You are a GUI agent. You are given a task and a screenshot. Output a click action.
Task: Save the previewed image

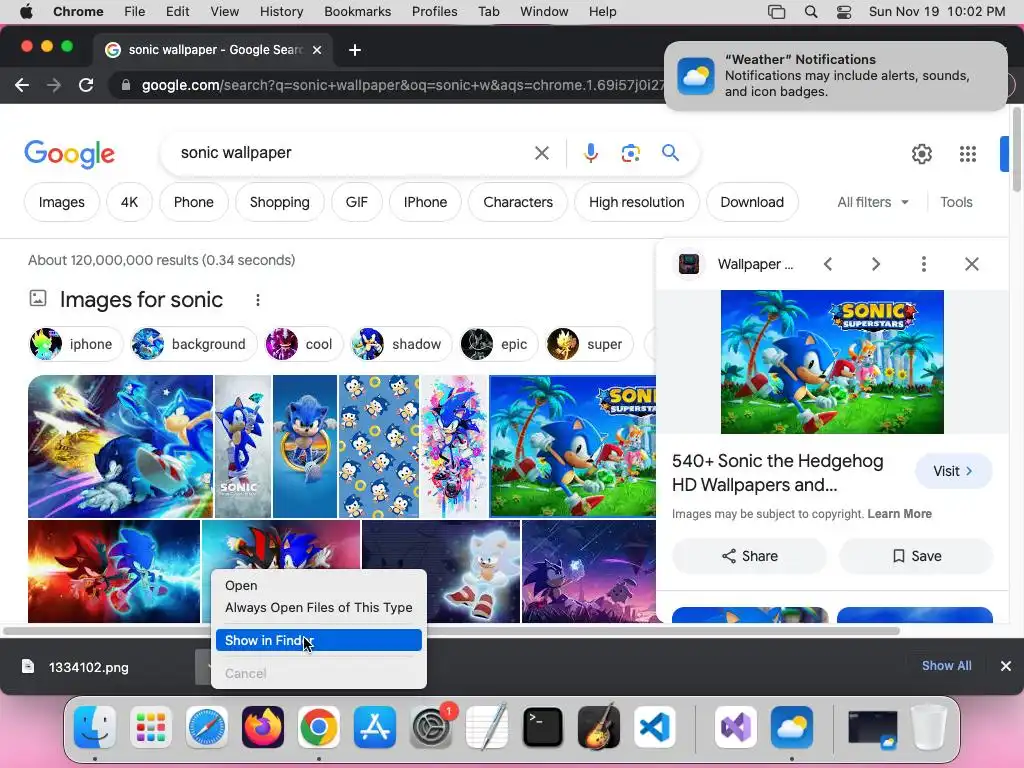(x=916, y=556)
